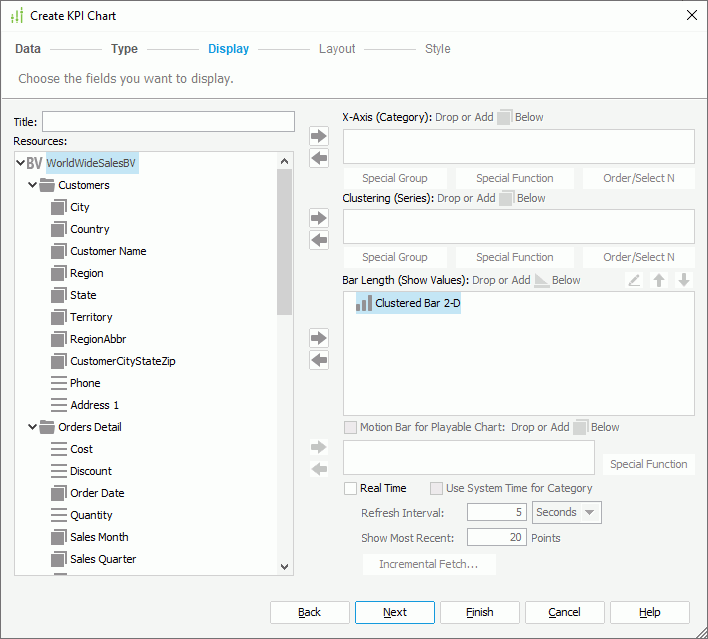Viewport: 708px width, 639px height.
Task: Collapse the WorldWideSalesBV root node
Action: pos(20,163)
